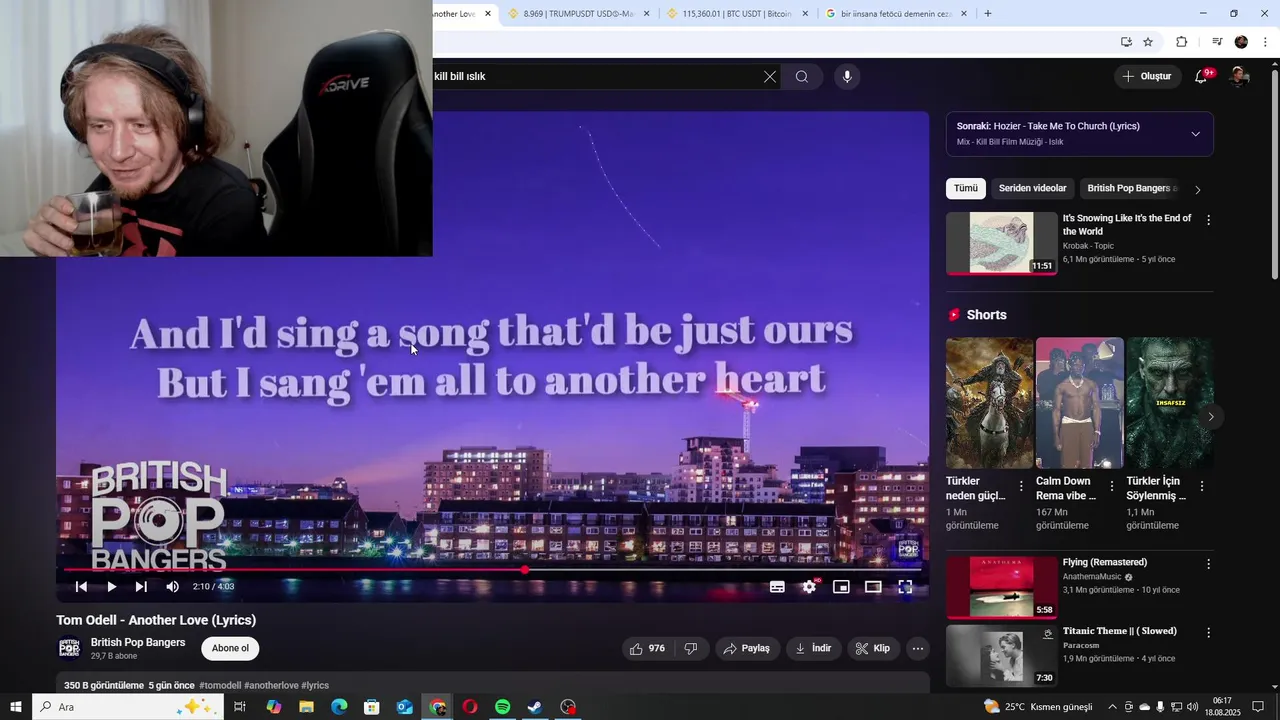This screenshot has height=720, width=1280.
Task: Mute the video volume
Action: (x=172, y=587)
